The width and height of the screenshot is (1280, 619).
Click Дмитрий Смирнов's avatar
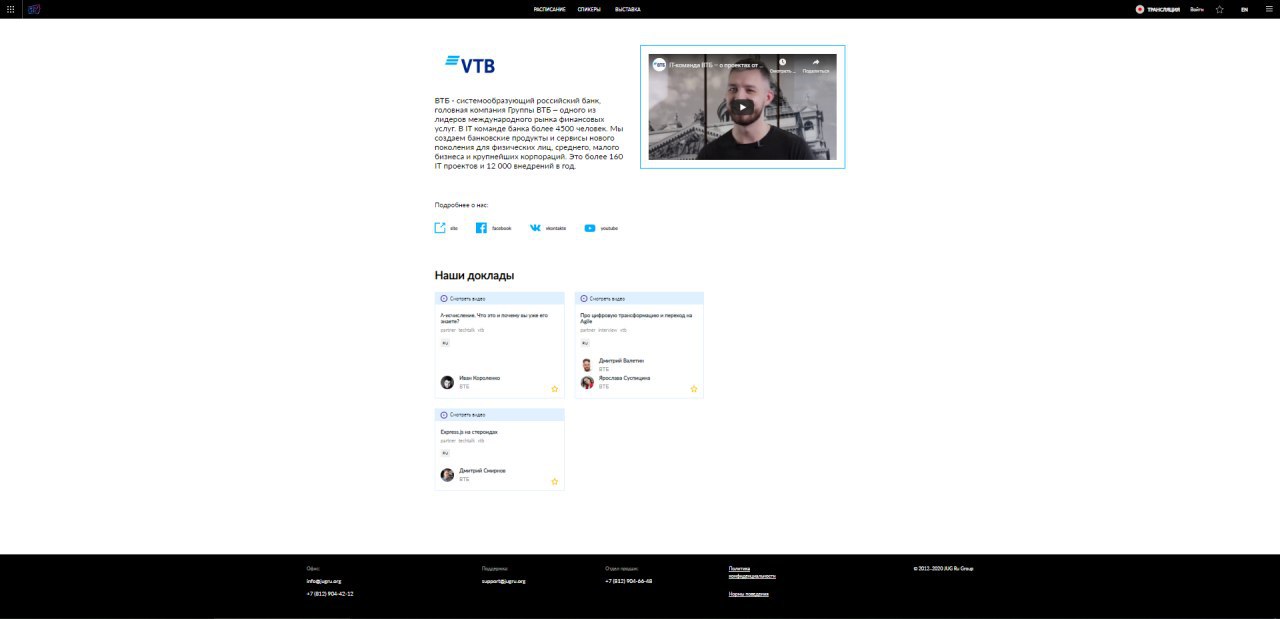447,475
